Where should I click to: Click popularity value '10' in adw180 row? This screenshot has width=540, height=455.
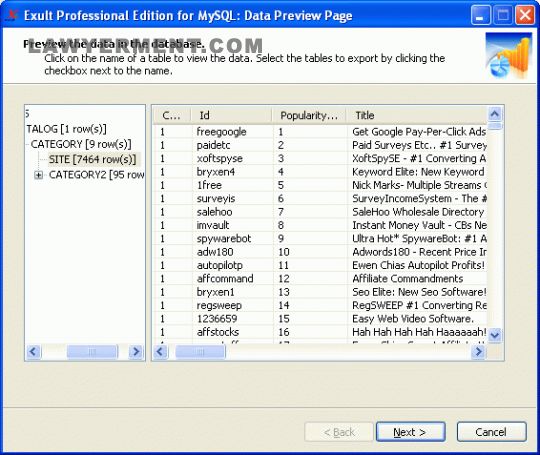click(x=284, y=252)
